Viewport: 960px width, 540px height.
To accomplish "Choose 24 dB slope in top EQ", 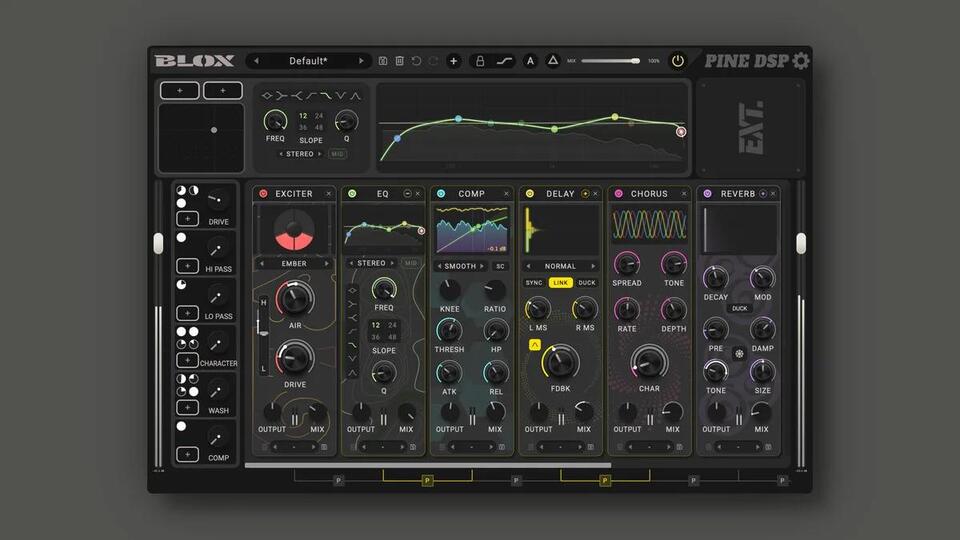I will tap(319, 116).
